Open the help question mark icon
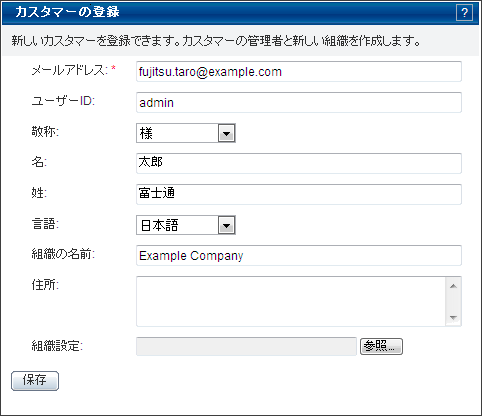482x416 pixels. point(464,13)
